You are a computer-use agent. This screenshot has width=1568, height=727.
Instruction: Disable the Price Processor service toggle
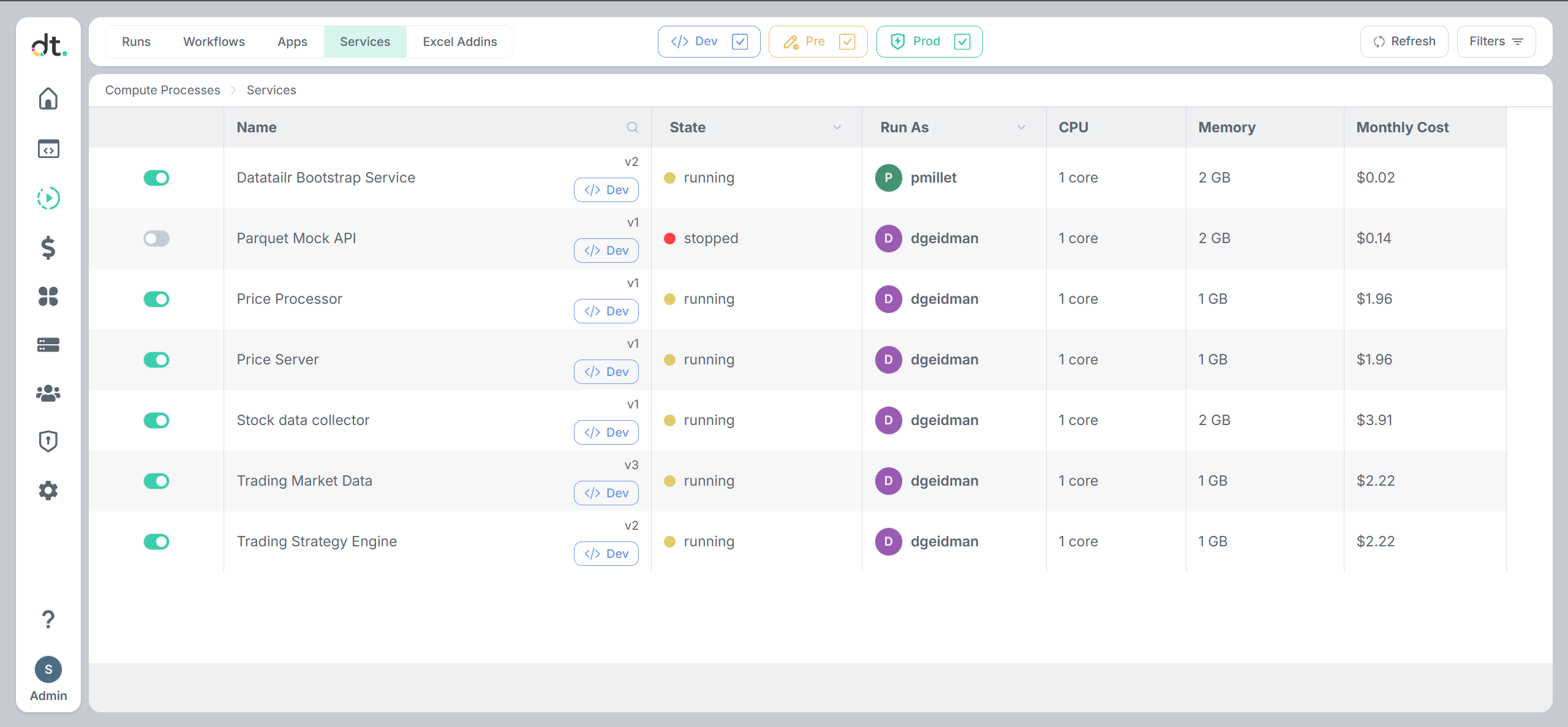[x=156, y=299]
